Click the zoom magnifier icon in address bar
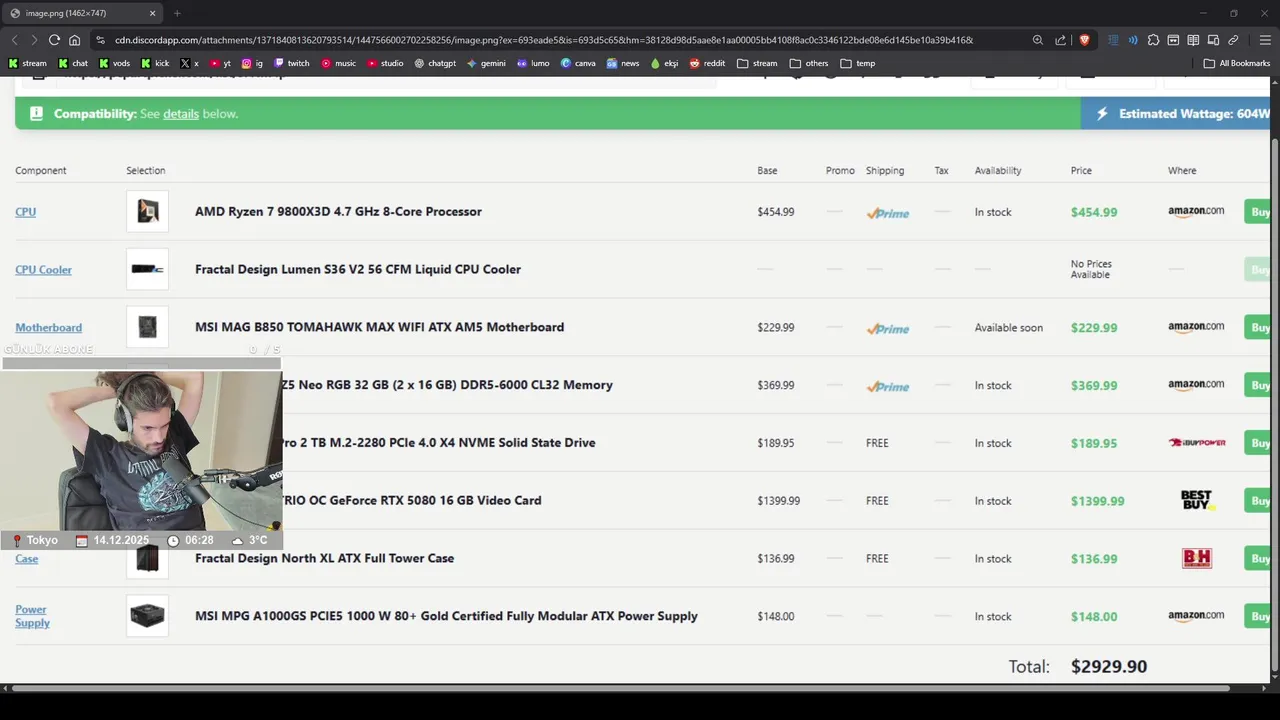Viewport: 1280px width, 720px height. (1037, 40)
